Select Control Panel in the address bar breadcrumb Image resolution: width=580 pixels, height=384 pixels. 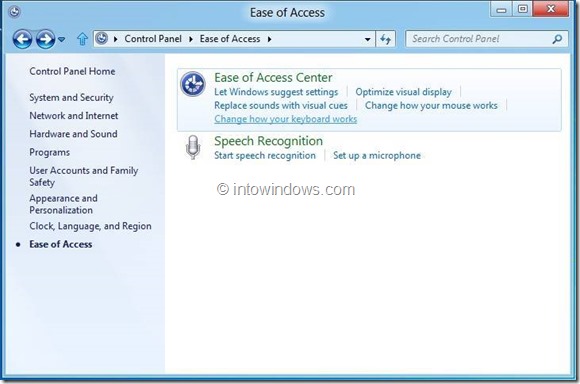coord(153,39)
